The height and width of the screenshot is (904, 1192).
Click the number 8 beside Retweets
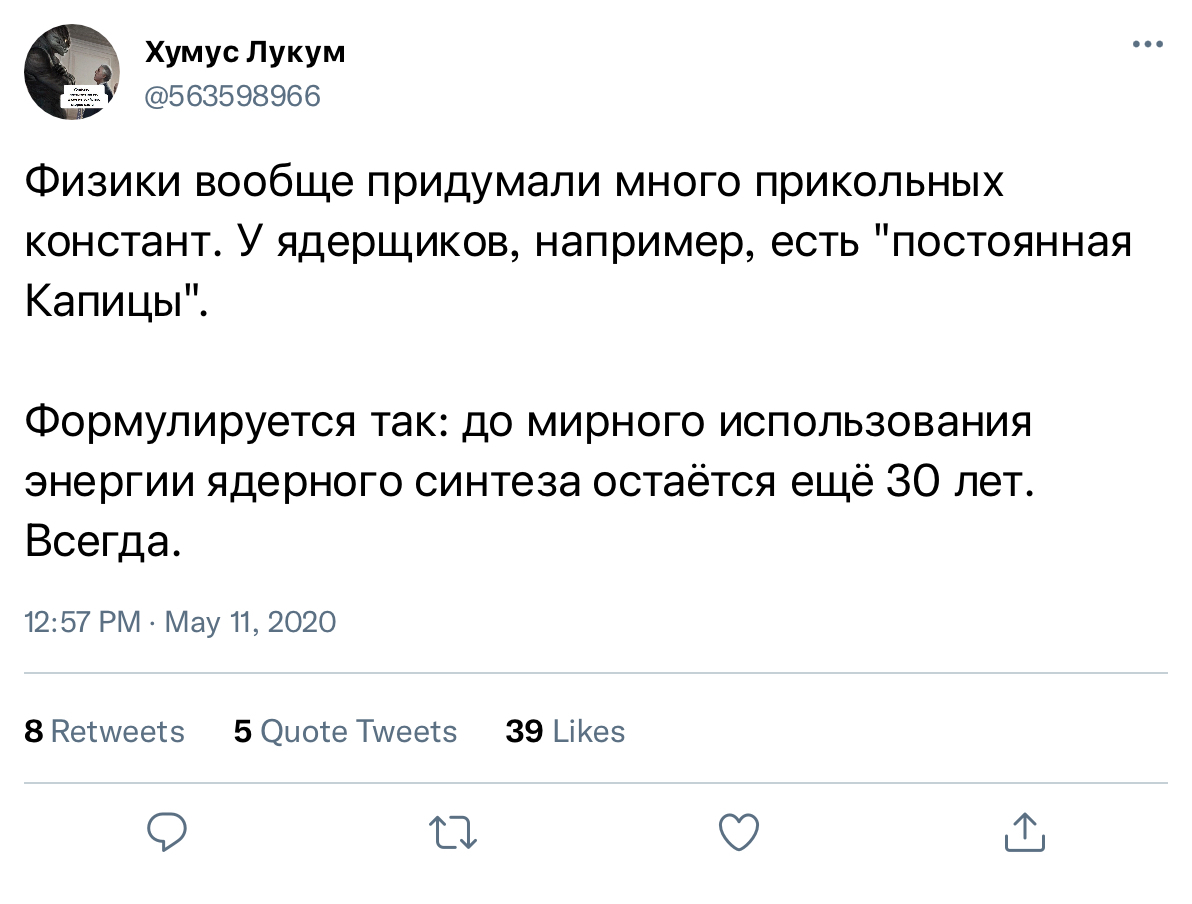tap(33, 732)
